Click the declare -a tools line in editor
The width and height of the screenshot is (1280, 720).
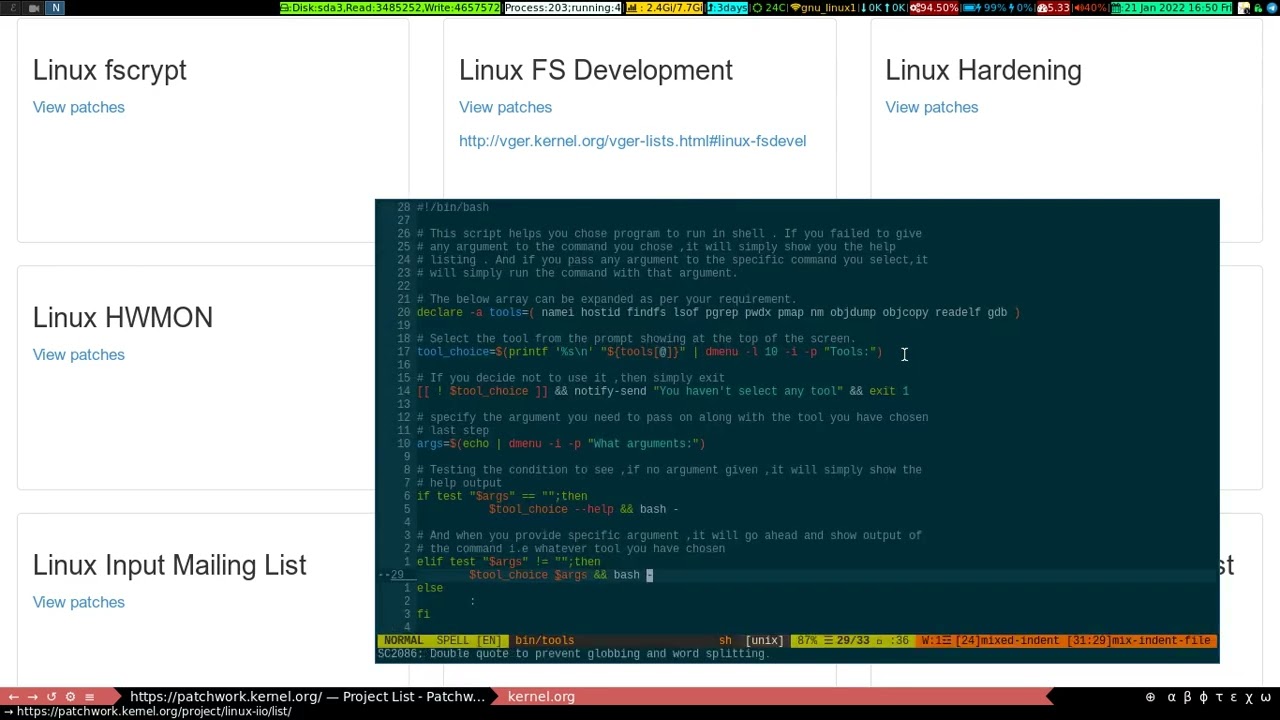pos(718,312)
